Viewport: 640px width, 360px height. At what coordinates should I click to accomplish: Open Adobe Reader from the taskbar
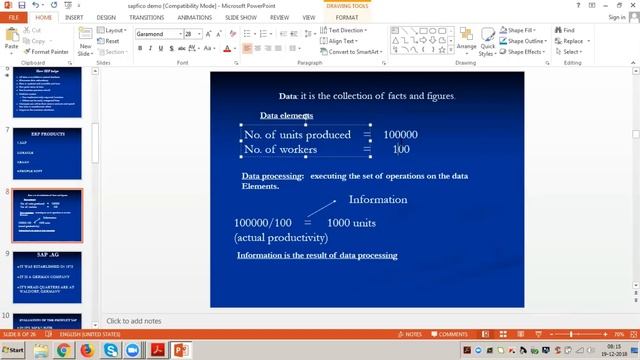point(158,350)
